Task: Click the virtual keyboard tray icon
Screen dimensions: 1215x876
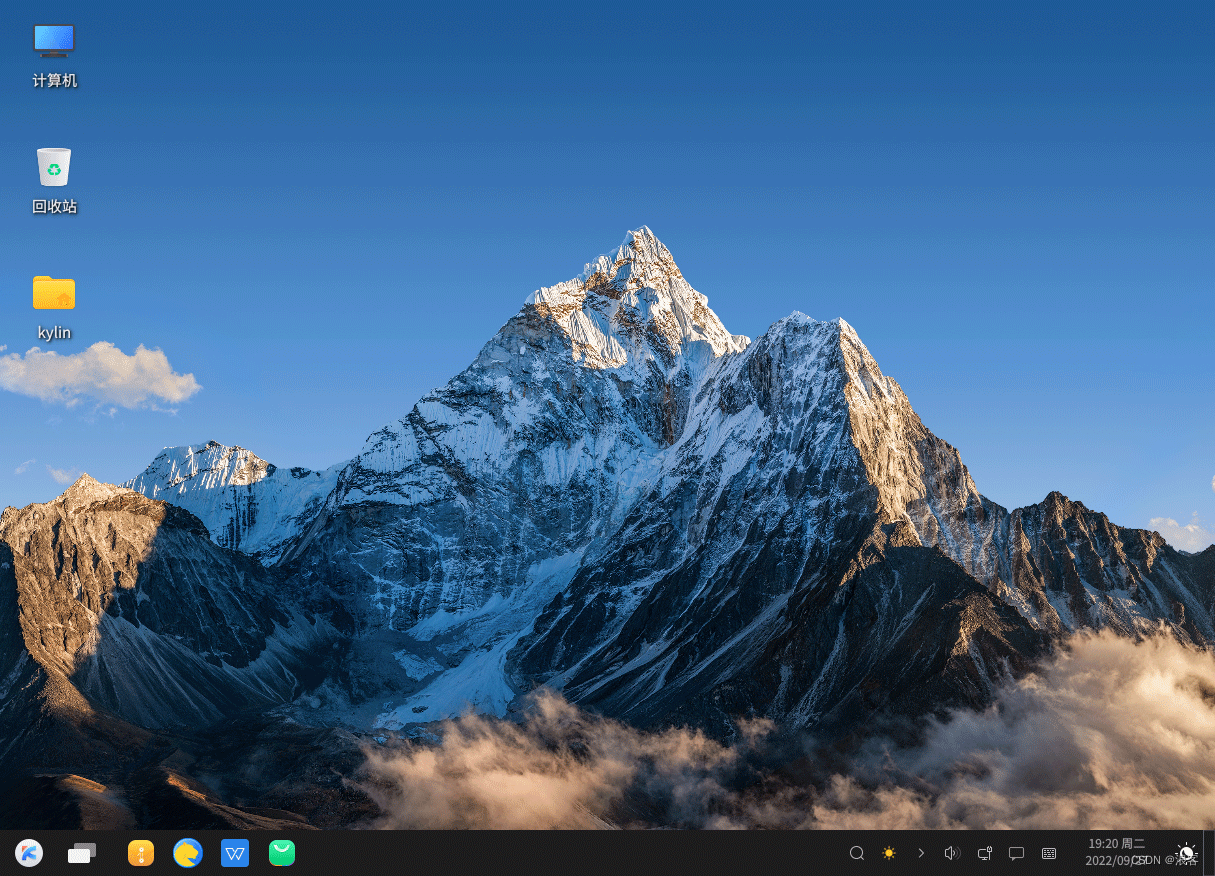Action: pos(1049,853)
